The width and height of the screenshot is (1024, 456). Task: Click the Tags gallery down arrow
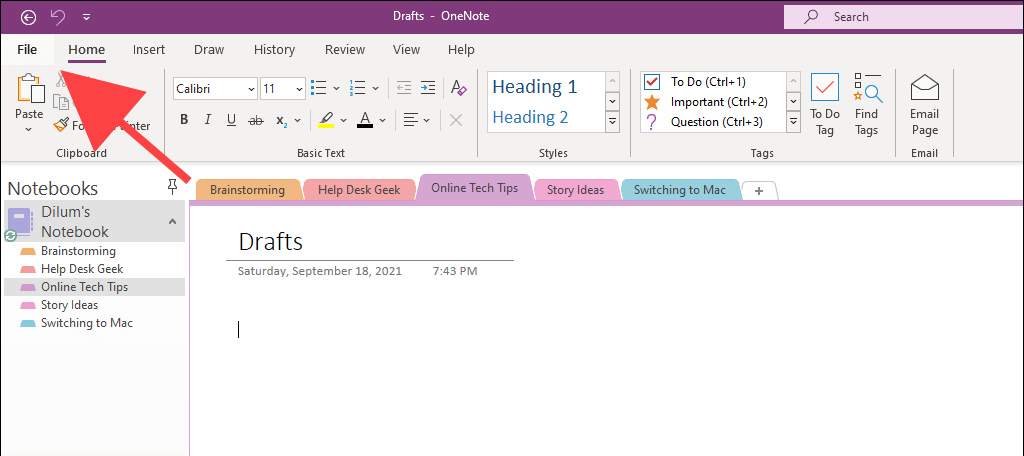pyautogui.click(x=793, y=101)
